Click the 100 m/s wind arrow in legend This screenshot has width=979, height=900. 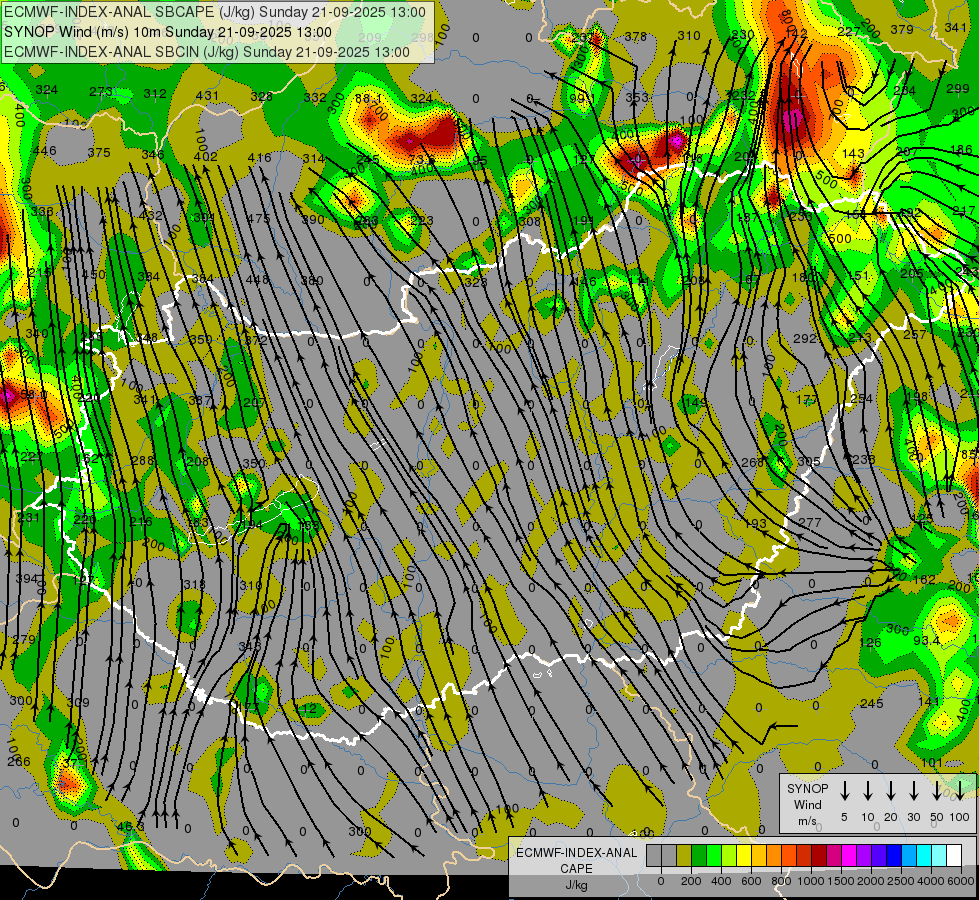tap(960, 791)
